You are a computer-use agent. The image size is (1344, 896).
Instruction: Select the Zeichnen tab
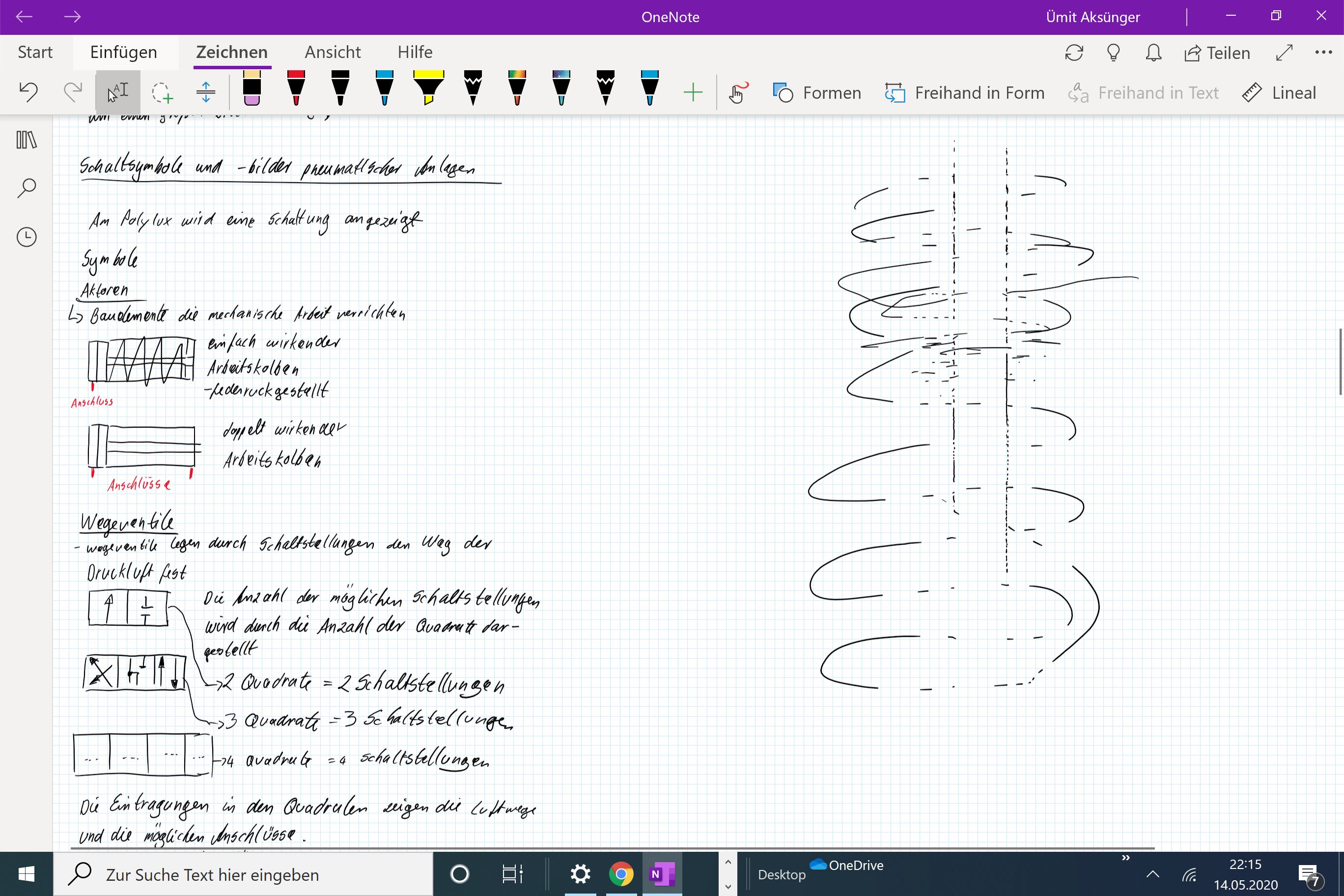(232, 52)
